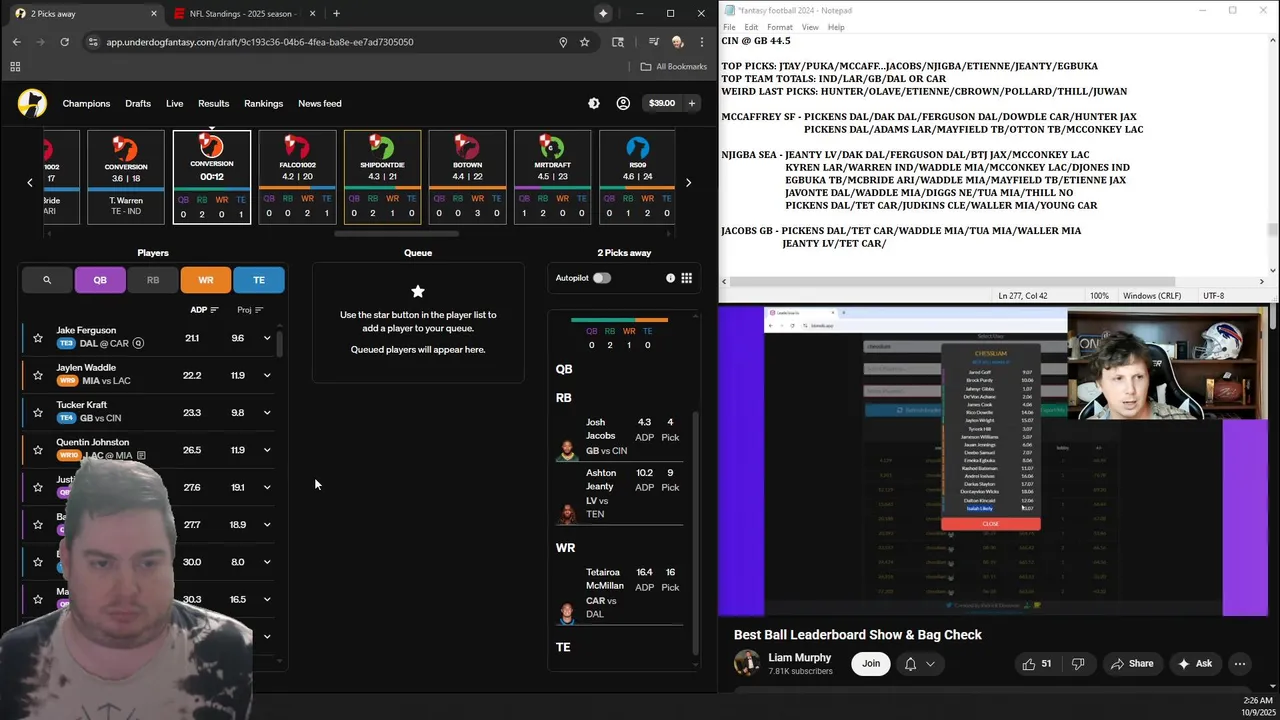
Task: Go back in browser history
Action: tap(16, 42)
